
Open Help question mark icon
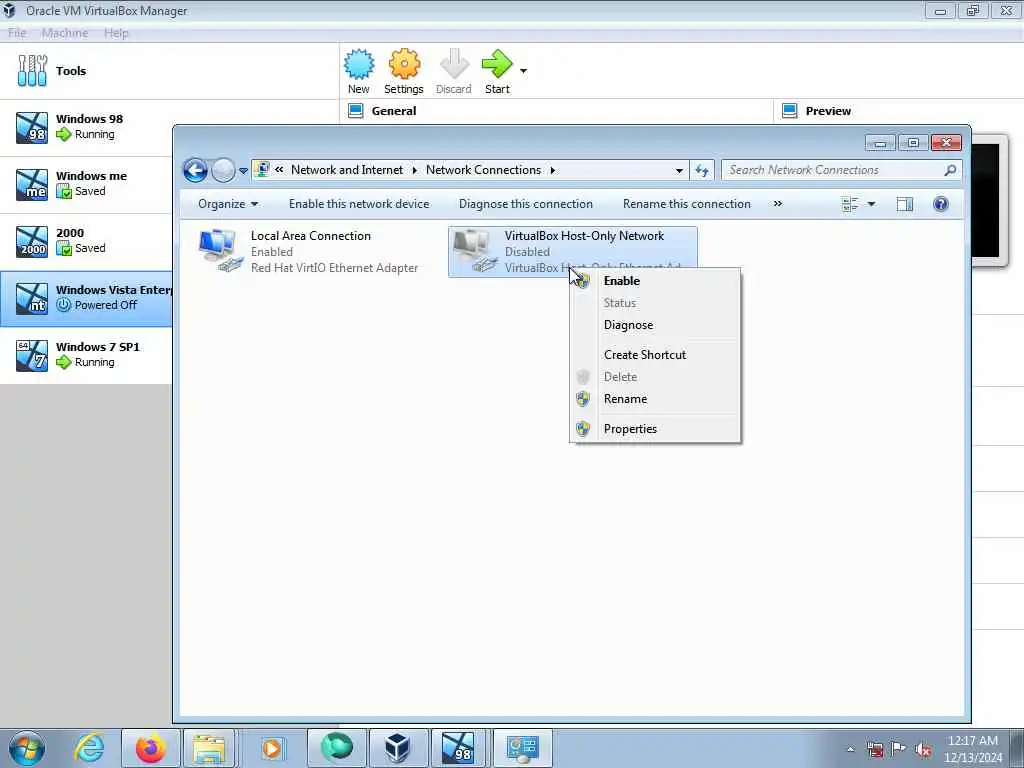click(940, 204)
